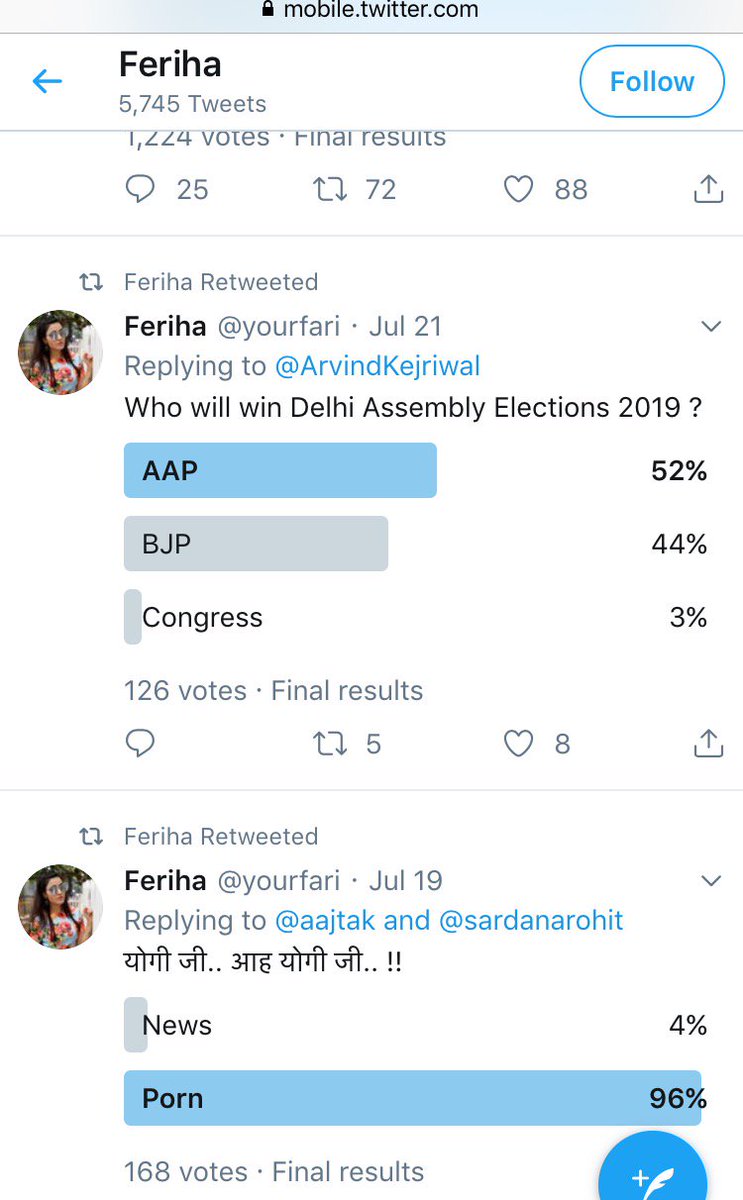
Task: Tap the mobile.twitter.com address bar
Action: coord(371,11)
